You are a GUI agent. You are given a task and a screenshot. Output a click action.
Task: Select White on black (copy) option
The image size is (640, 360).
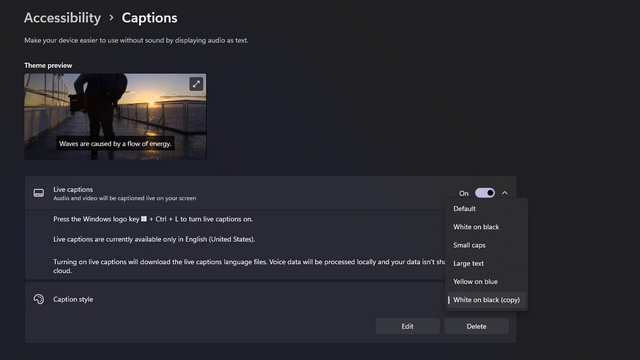click(x=487, y=300)
